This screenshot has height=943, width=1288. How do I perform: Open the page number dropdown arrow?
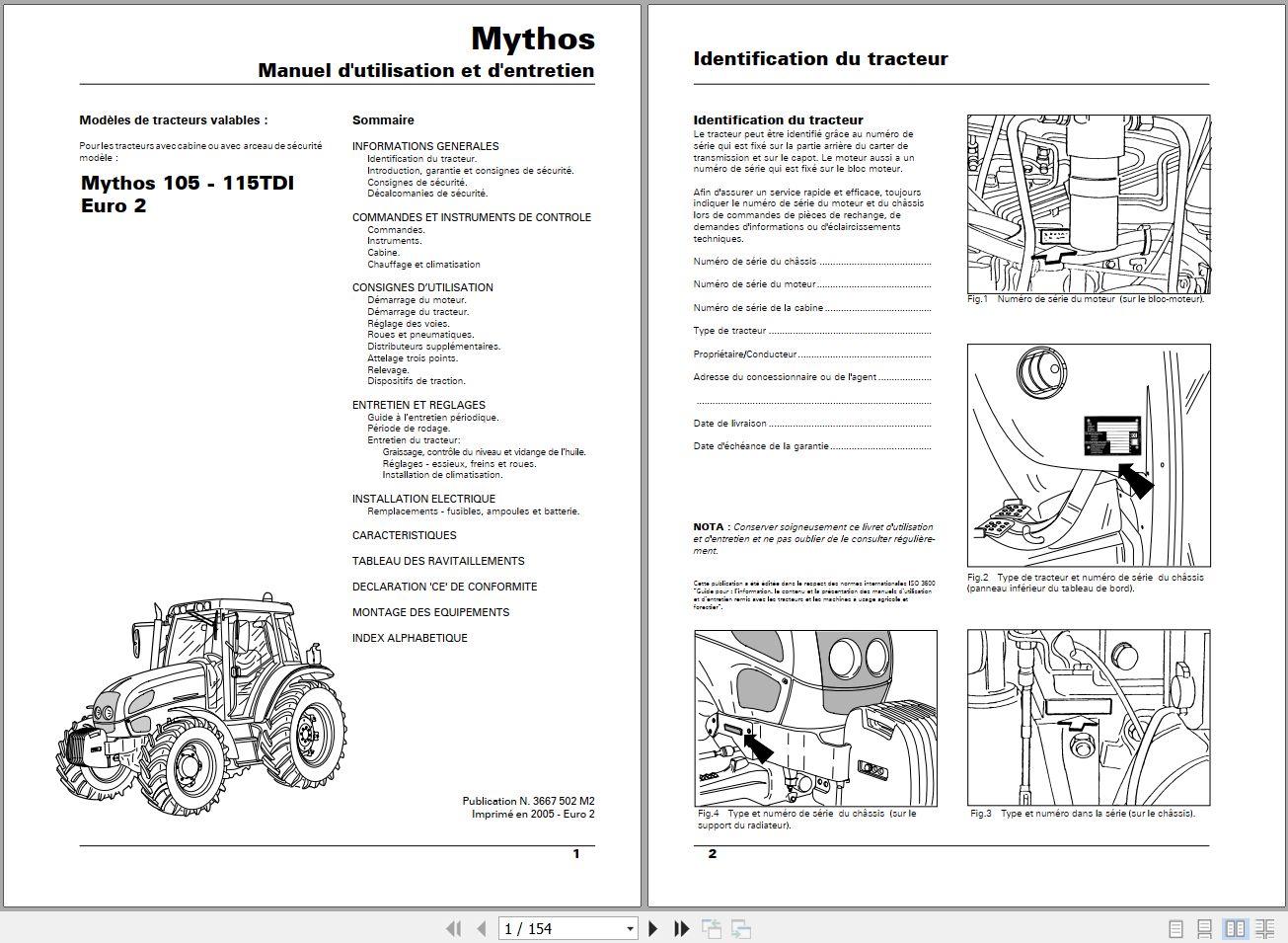click(x=630, y=929)
